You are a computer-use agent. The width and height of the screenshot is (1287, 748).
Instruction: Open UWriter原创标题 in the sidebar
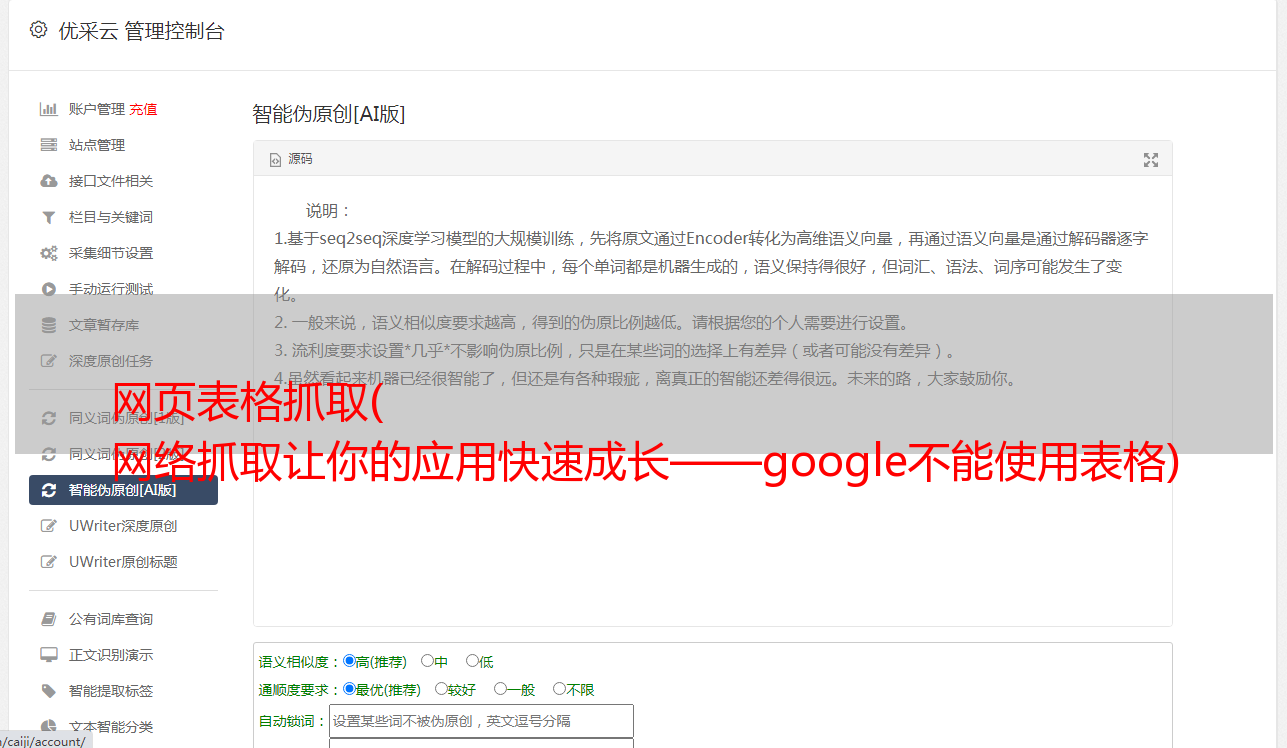[123, 562]
